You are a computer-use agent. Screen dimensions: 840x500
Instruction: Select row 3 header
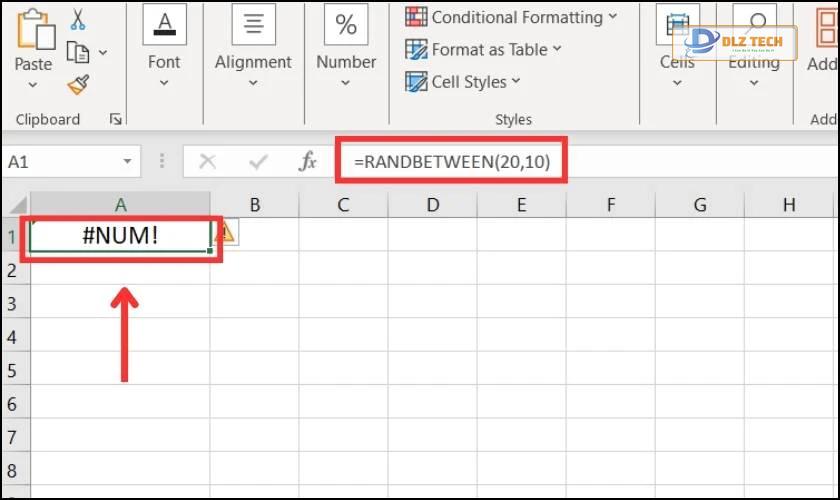[x=16, y=303]
